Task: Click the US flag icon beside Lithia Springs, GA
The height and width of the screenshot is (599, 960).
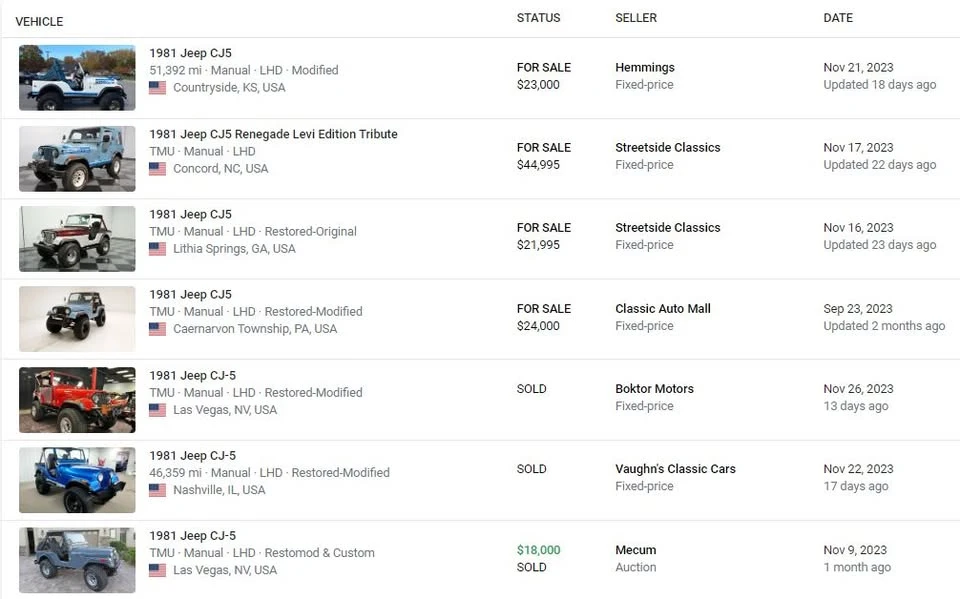Action: (157, 249)
